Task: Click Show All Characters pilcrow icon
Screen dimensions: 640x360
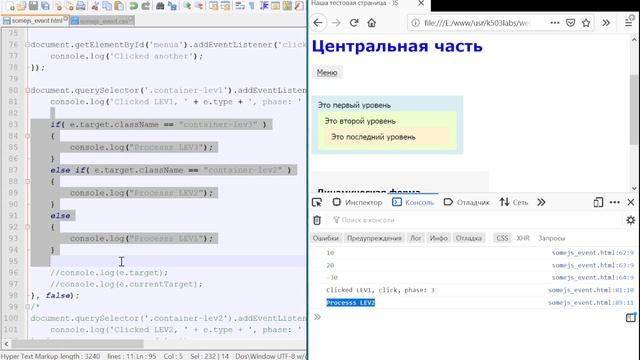Action: [252, 6]
